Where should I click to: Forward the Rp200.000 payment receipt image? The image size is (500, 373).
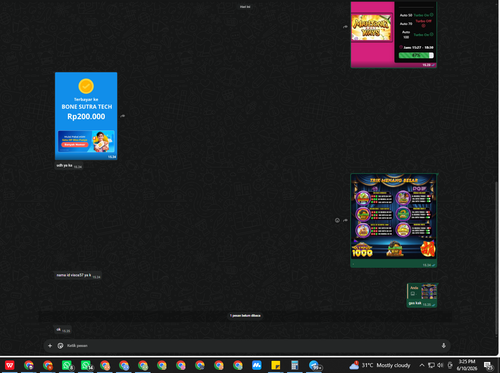tap(123, 116)
